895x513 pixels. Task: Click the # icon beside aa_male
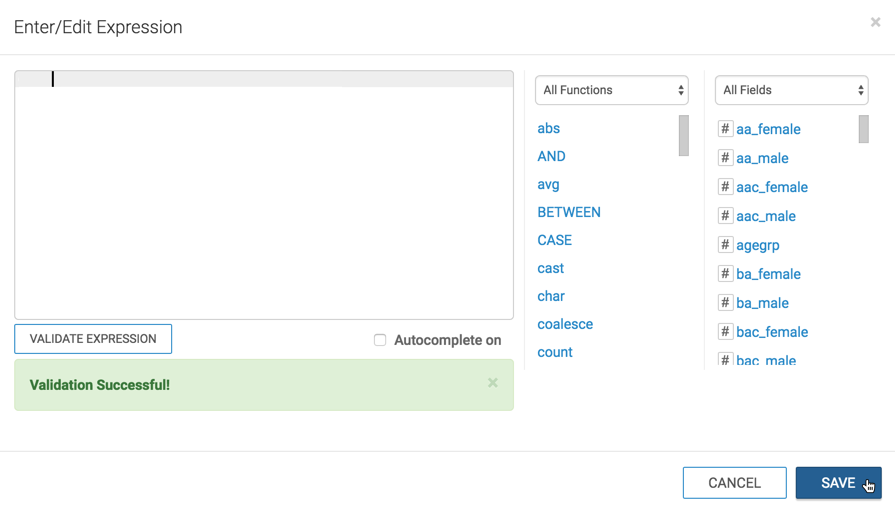[726, 158]
